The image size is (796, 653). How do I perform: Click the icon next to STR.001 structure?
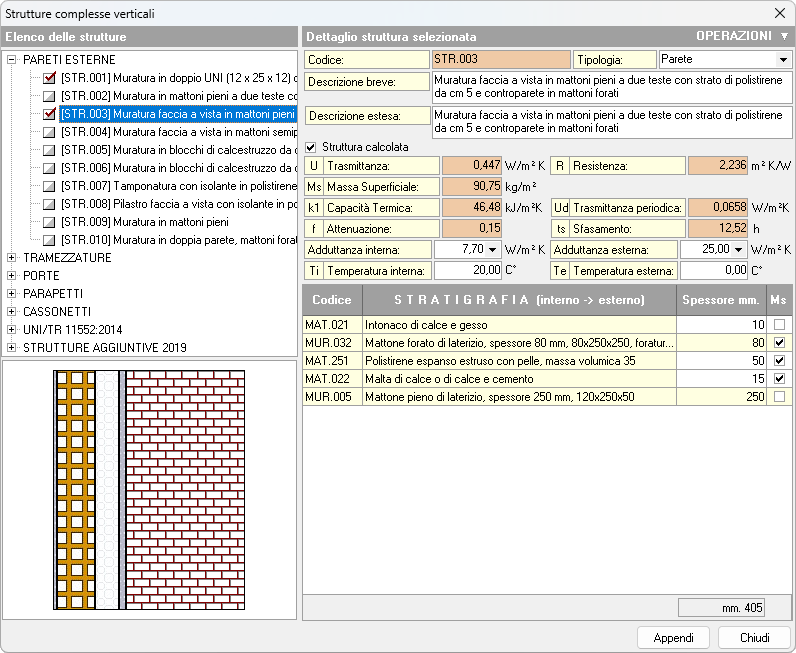(x=49, y=78)
